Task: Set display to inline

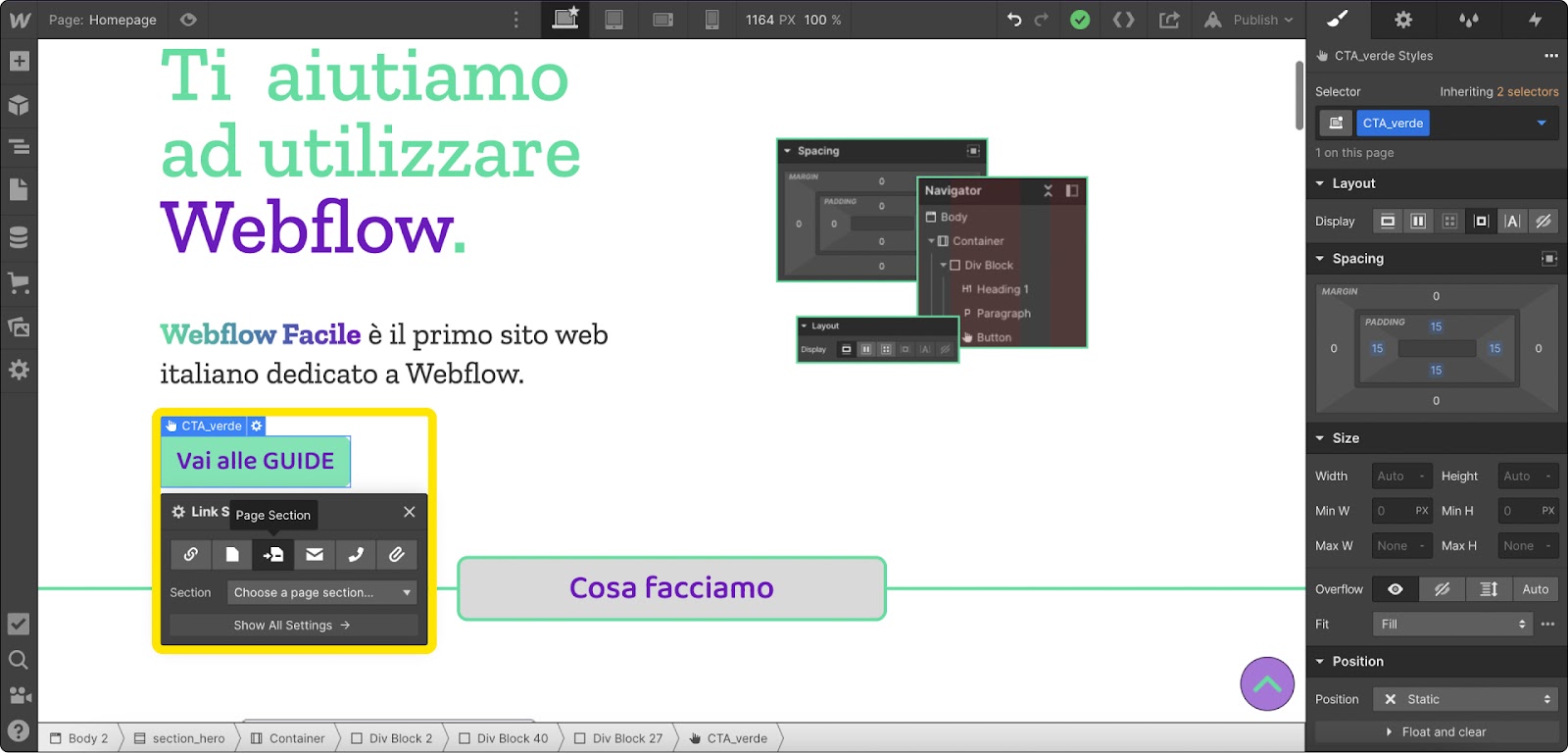Action: [1512, 221]
